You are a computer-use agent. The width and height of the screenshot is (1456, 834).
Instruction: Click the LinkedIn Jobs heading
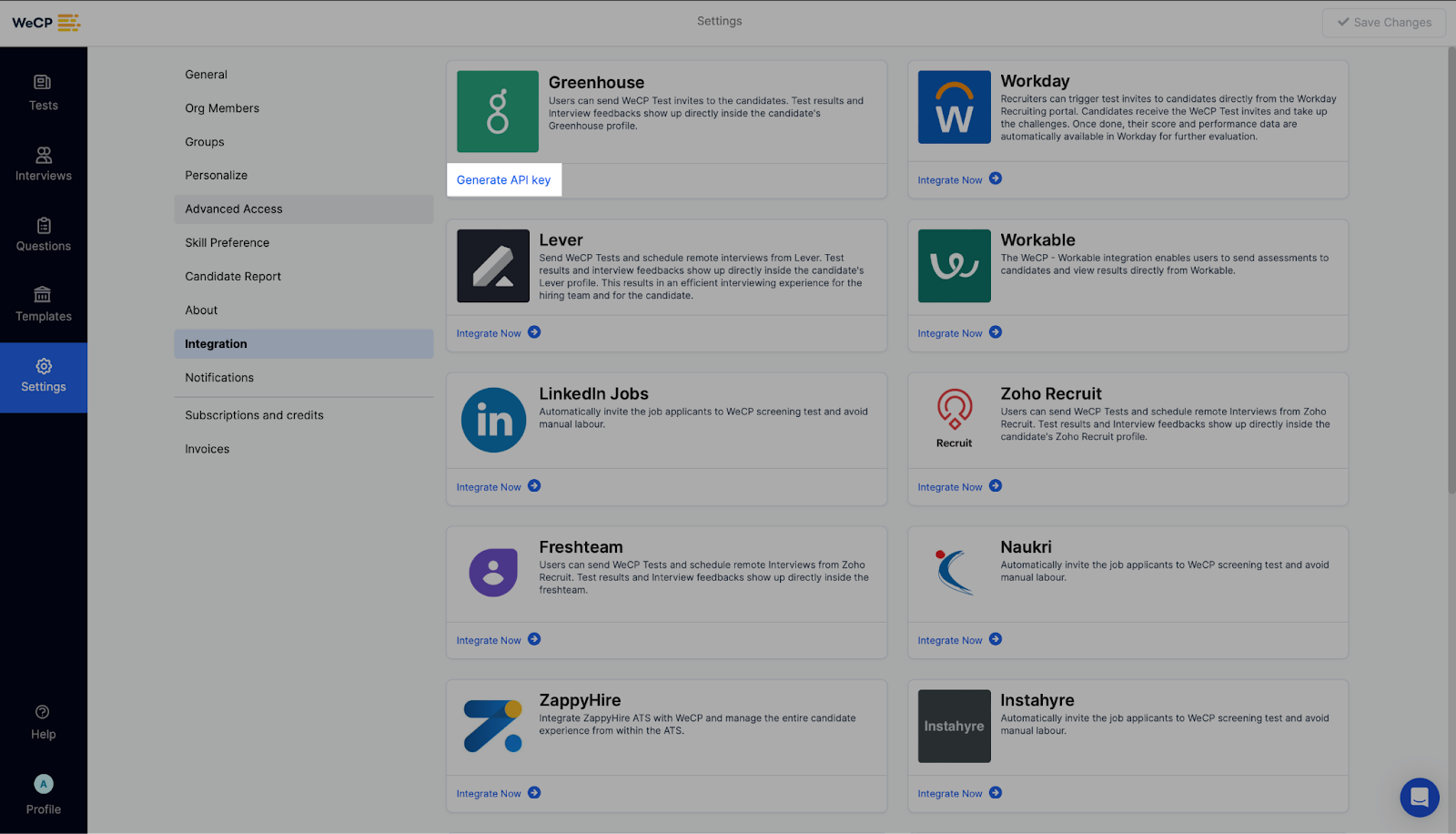pyautogui.click(x=593, y=394)
